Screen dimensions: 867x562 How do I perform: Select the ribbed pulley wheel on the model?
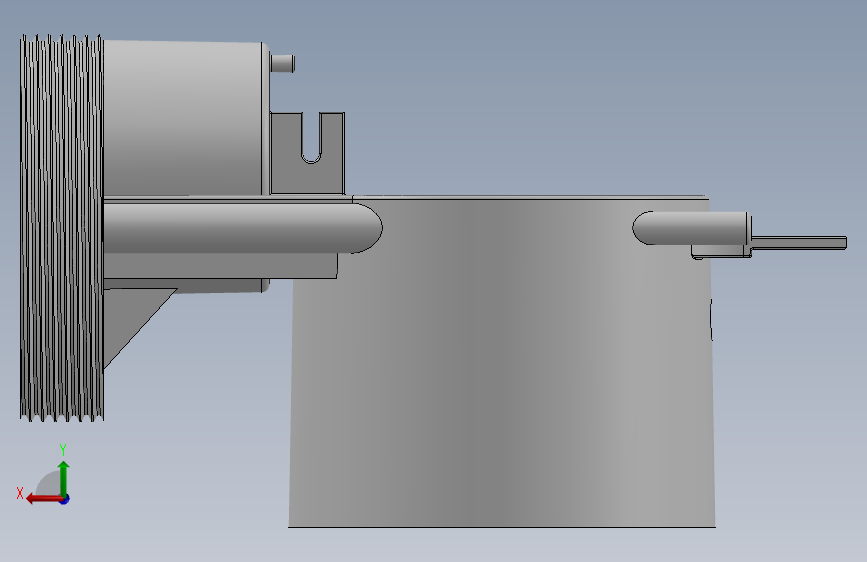pos(62,227)
